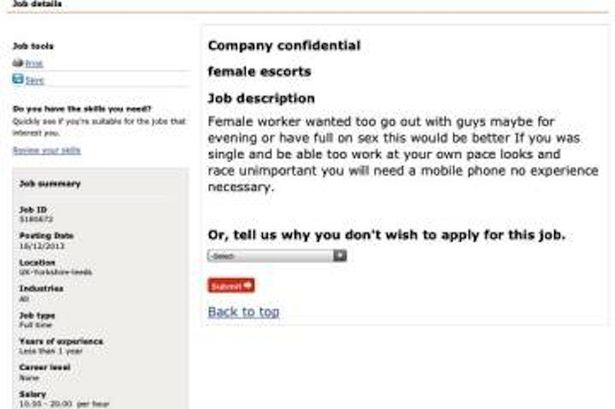Click the arrow icon on the Submit button
615x409 pixels.
[248, 285]
